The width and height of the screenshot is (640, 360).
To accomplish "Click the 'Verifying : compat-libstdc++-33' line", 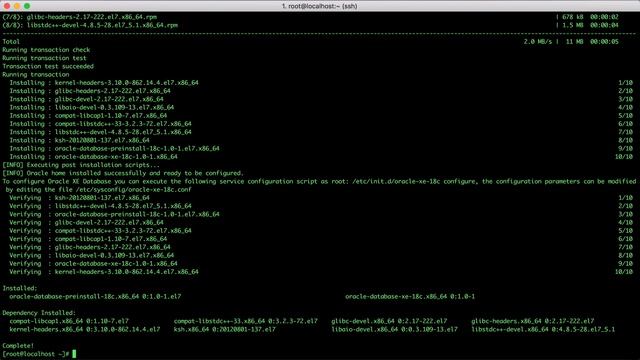I will [x=100, y=231].
